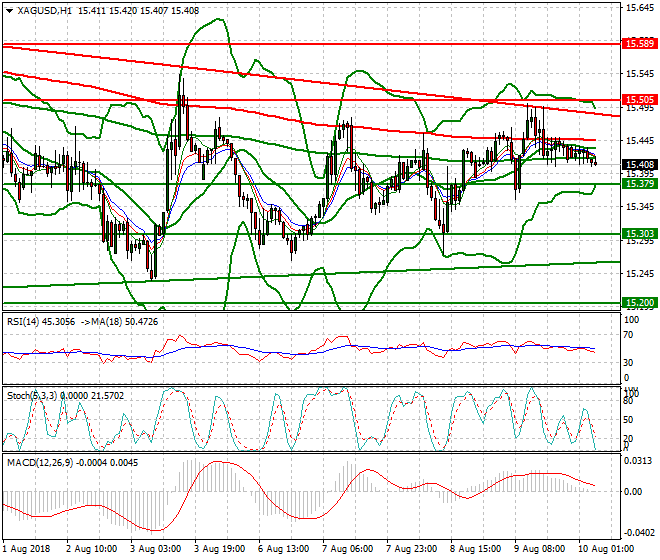Click the OHLC values in chart header
The image size is (660, 560).
coord(138,11)
